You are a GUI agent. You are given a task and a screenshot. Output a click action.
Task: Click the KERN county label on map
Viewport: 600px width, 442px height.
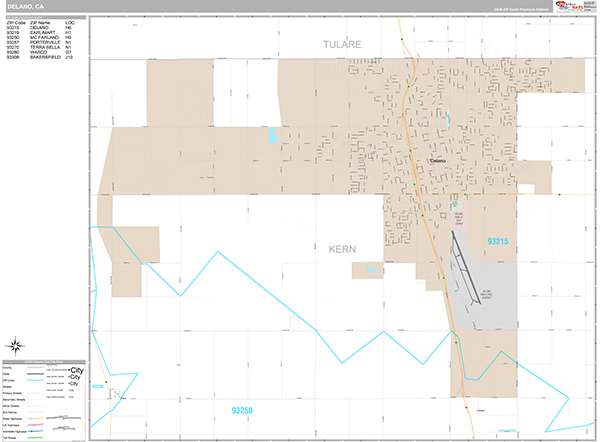[342, 249]
